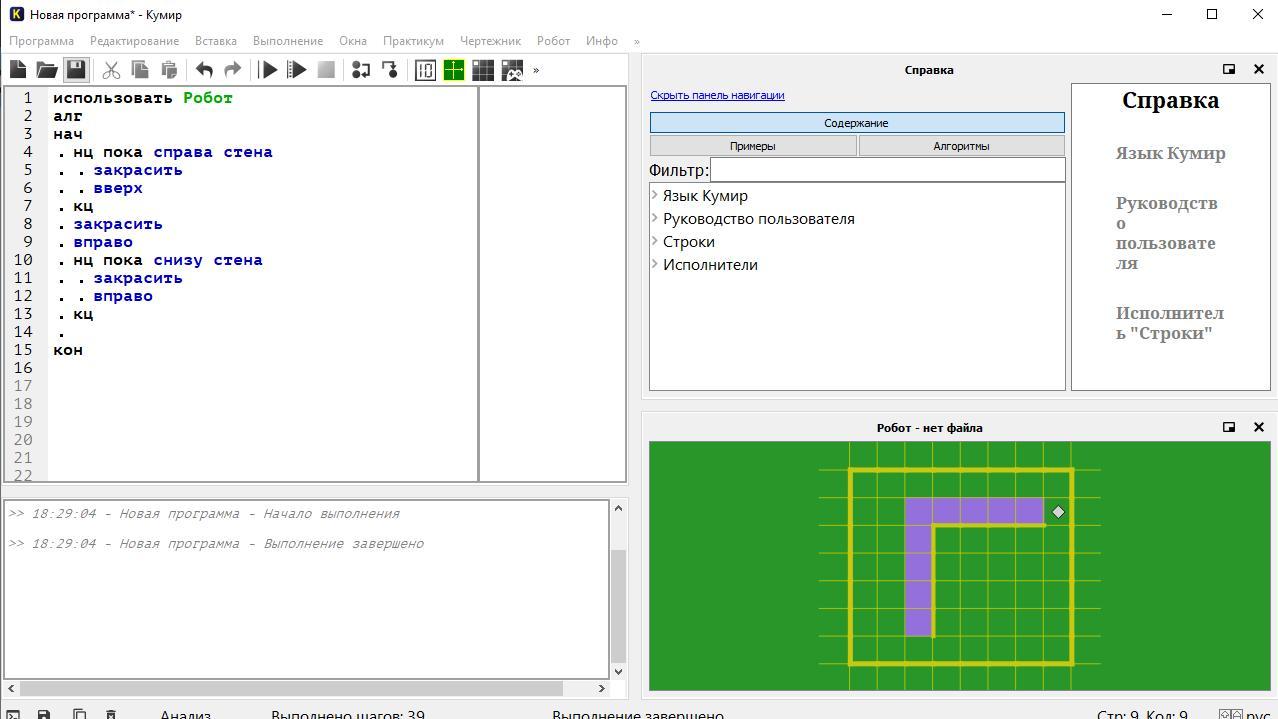
Task: Place cursor on line 'нц пока справа стена'
Action: pyautogui.click(x=172, y=152)
